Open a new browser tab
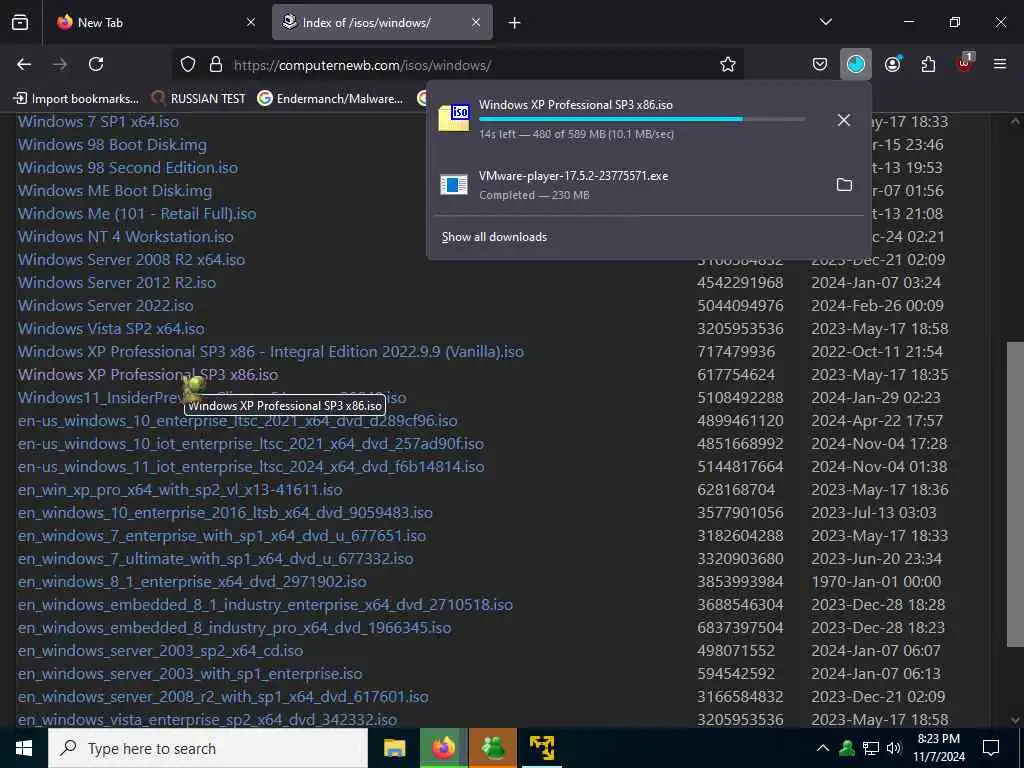The image size is (1024, 768). point(515,23)
